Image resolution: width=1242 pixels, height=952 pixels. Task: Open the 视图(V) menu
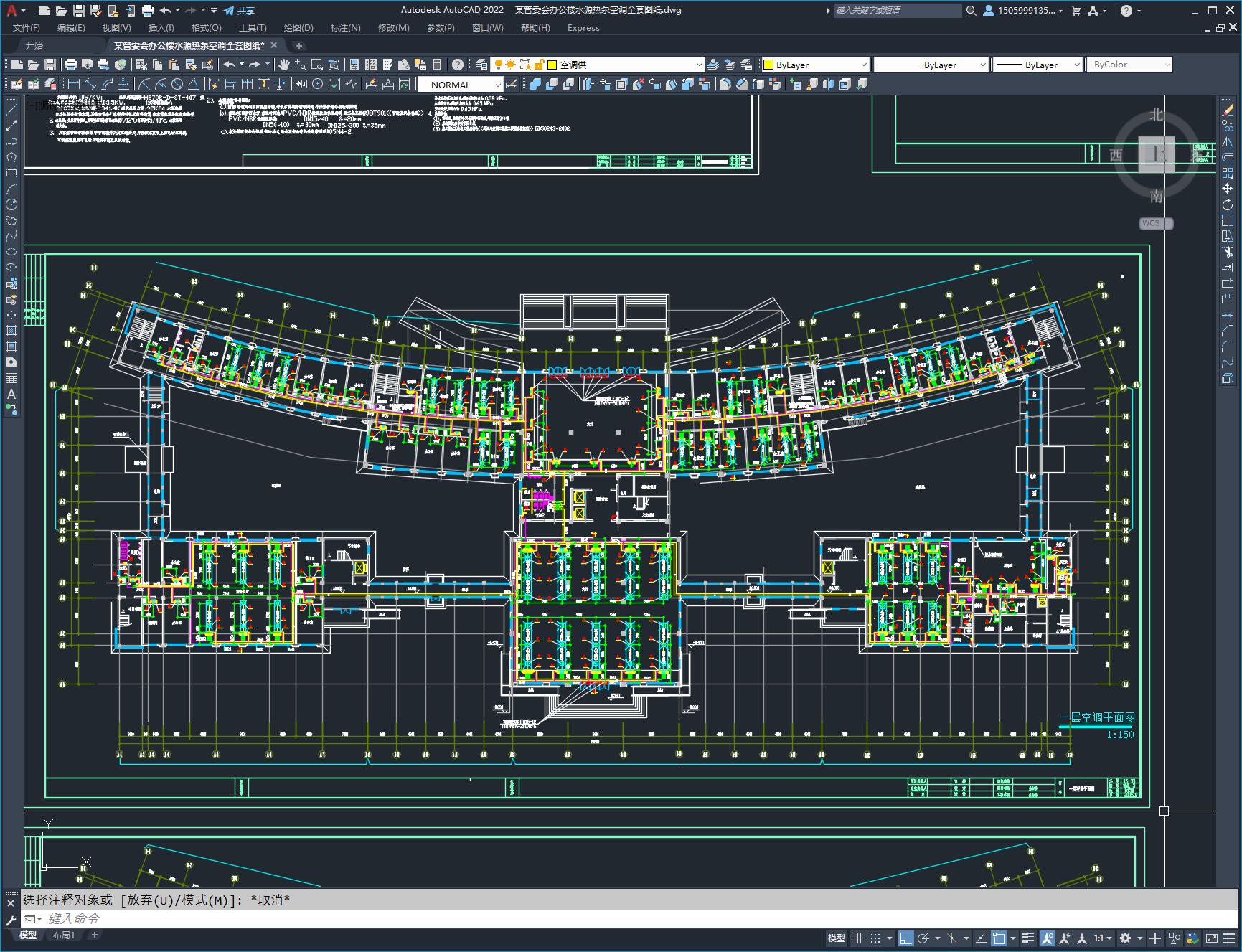point(116,27)
